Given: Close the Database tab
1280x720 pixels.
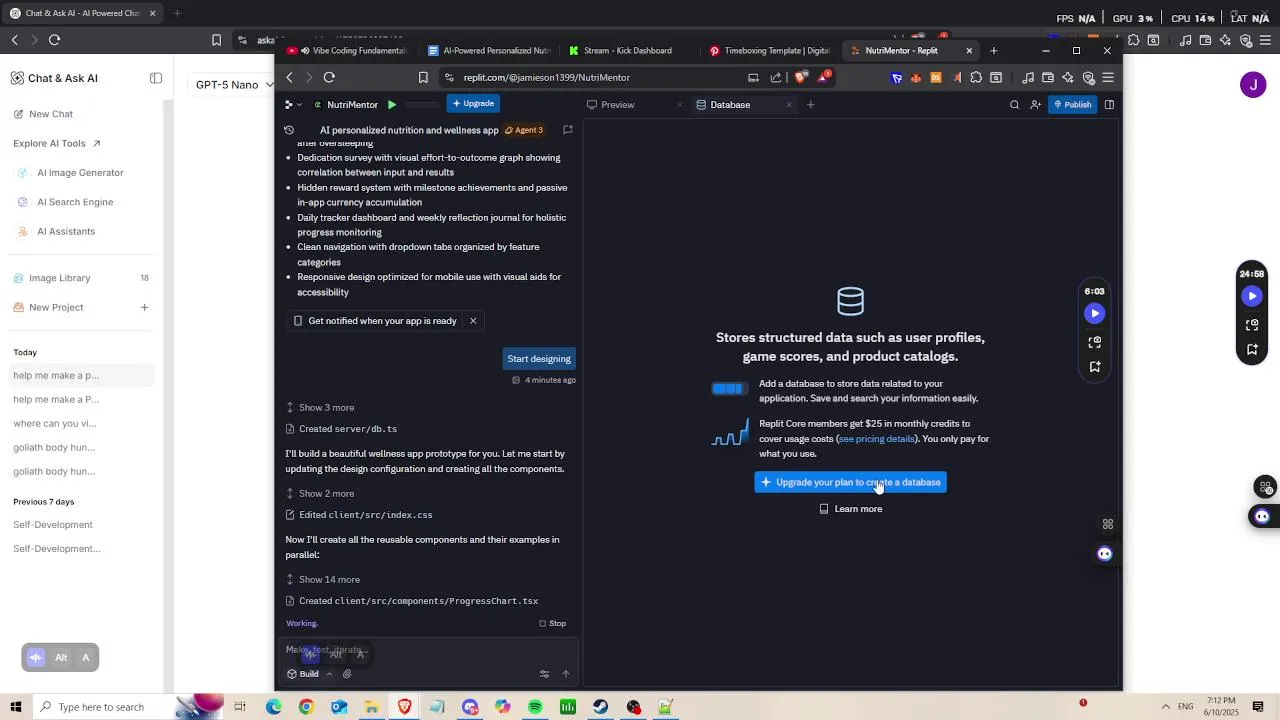Looking at the screenshot, I should pos(789,104).
